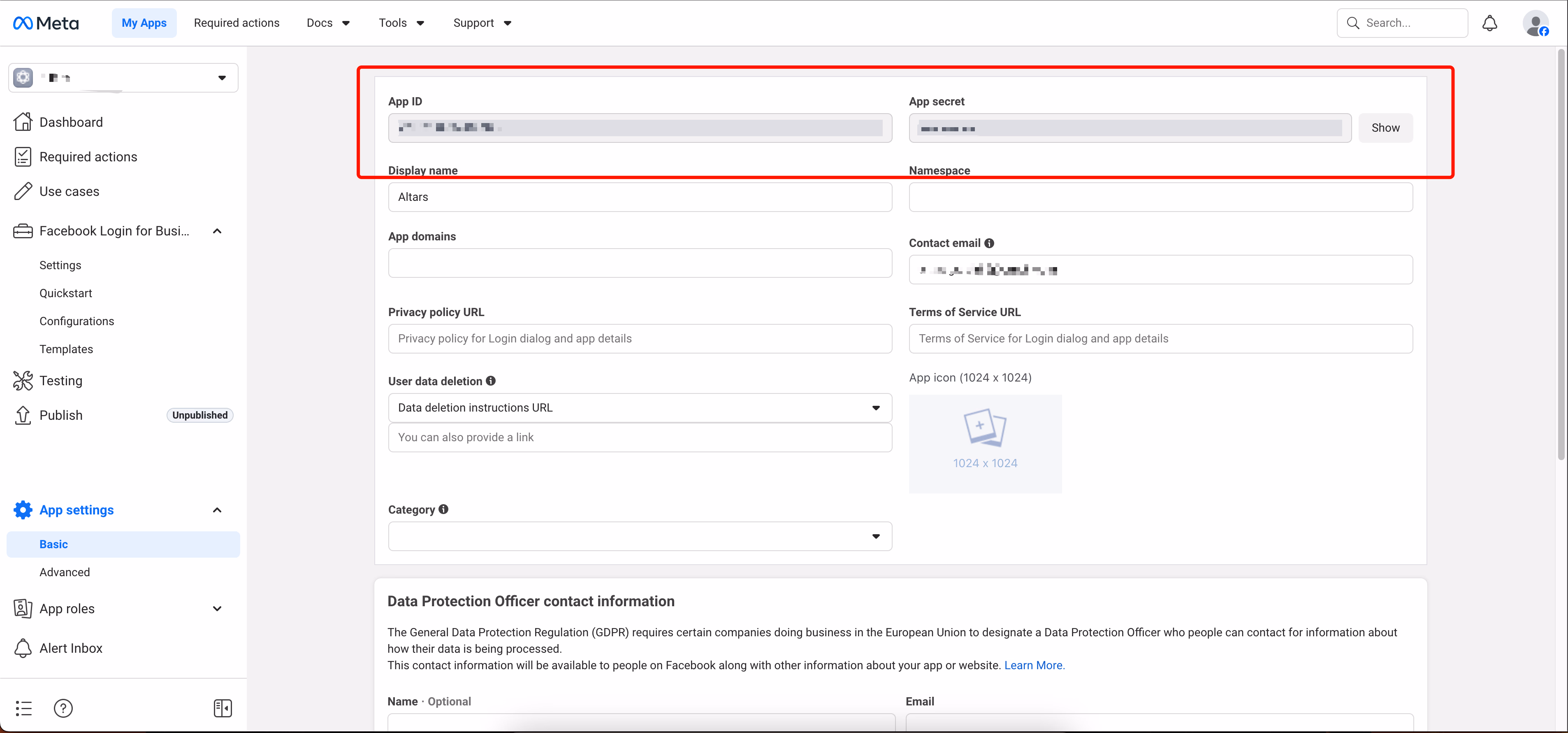This screenshot has height=733, width=1568.
Task: Switch to the My Apps tab
Action: [144, 23]
